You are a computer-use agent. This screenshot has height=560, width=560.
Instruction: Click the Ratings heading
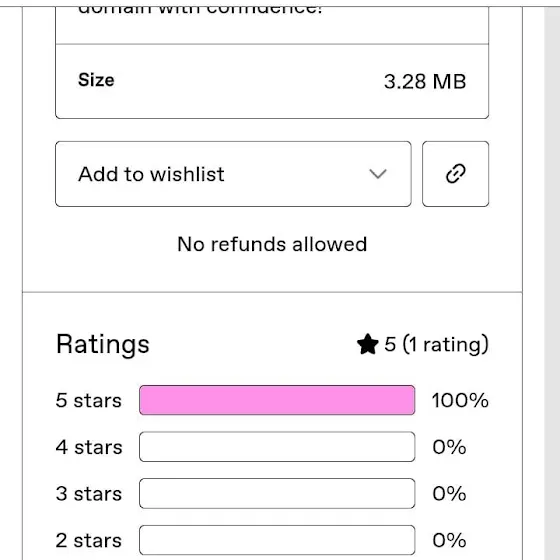[x=103, y=345]
